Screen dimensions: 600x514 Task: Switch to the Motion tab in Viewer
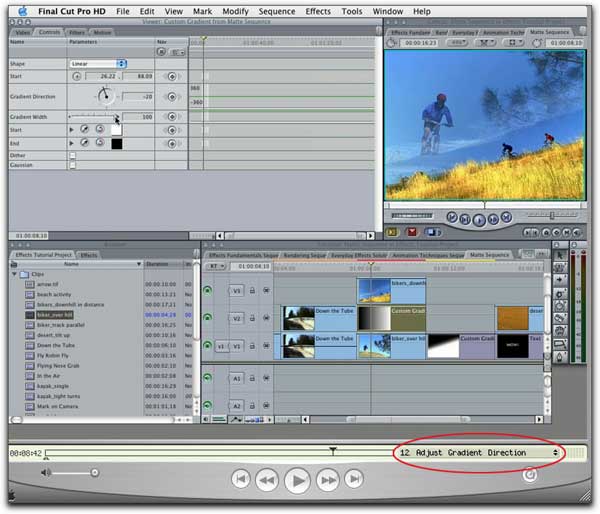[102, 33]
